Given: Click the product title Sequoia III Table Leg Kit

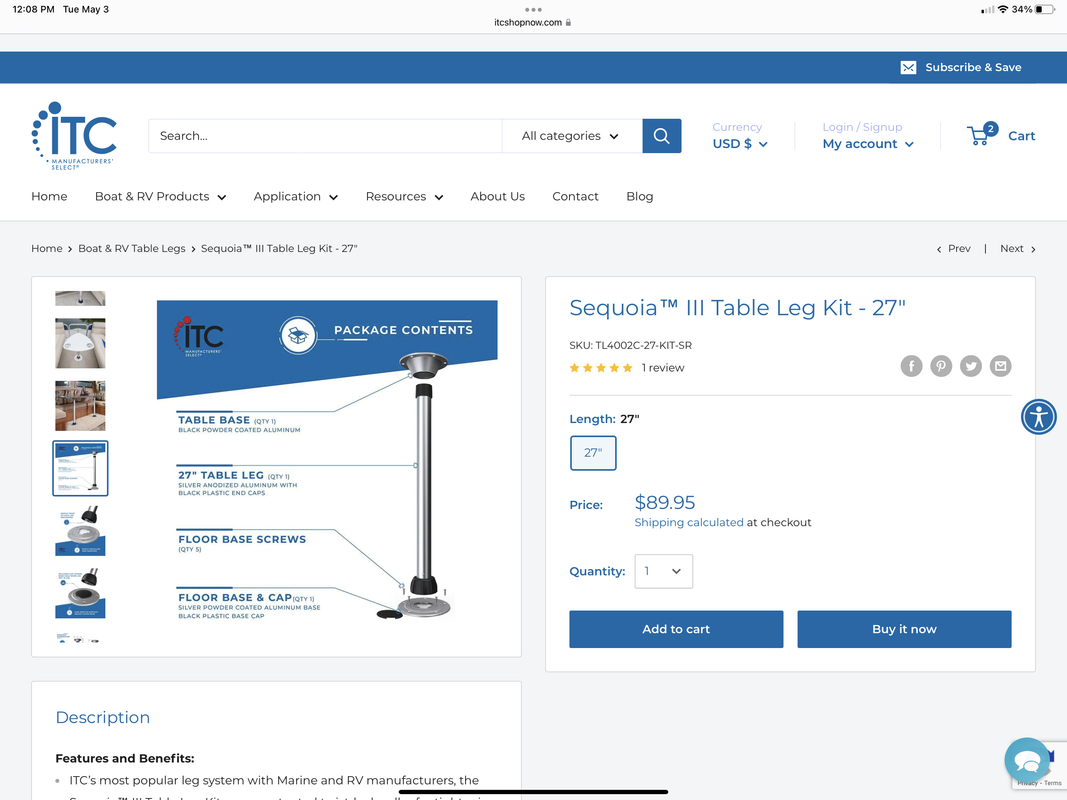Looking at the screenshot, I should (738, 308).
